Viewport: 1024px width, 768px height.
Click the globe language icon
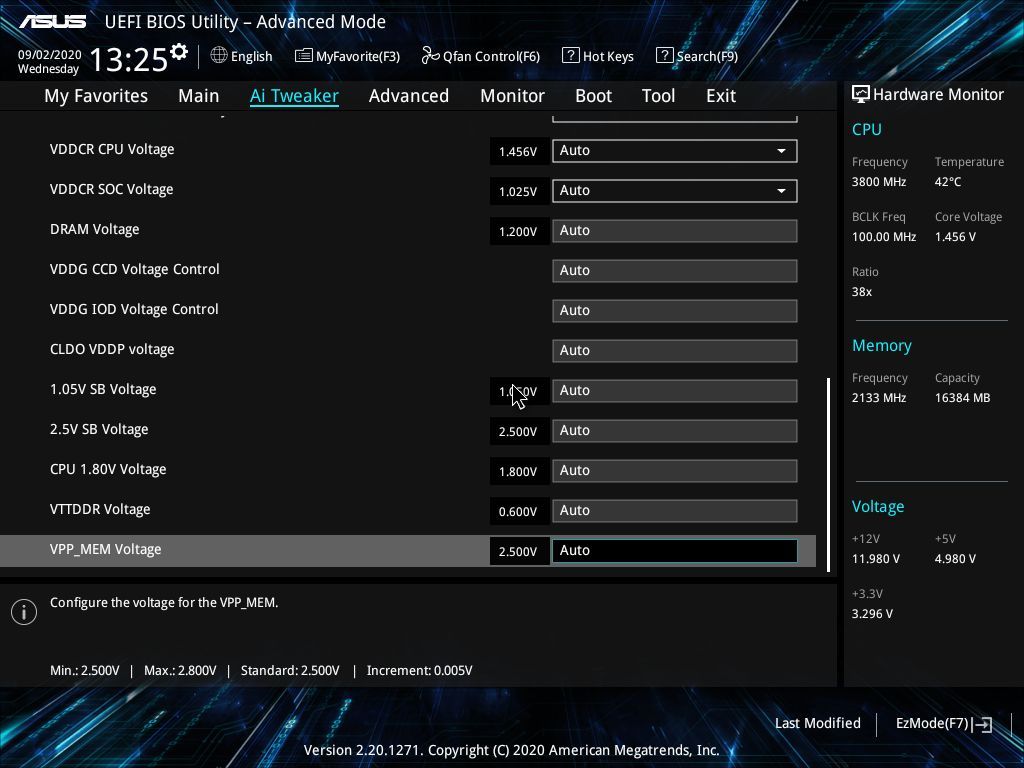point(219,56)
